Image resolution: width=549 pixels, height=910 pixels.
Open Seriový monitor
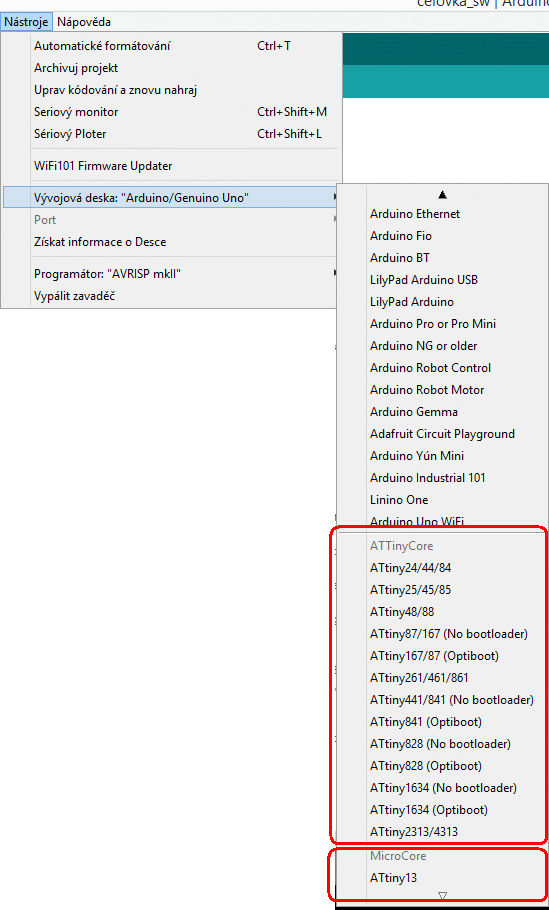pos(171,112)
